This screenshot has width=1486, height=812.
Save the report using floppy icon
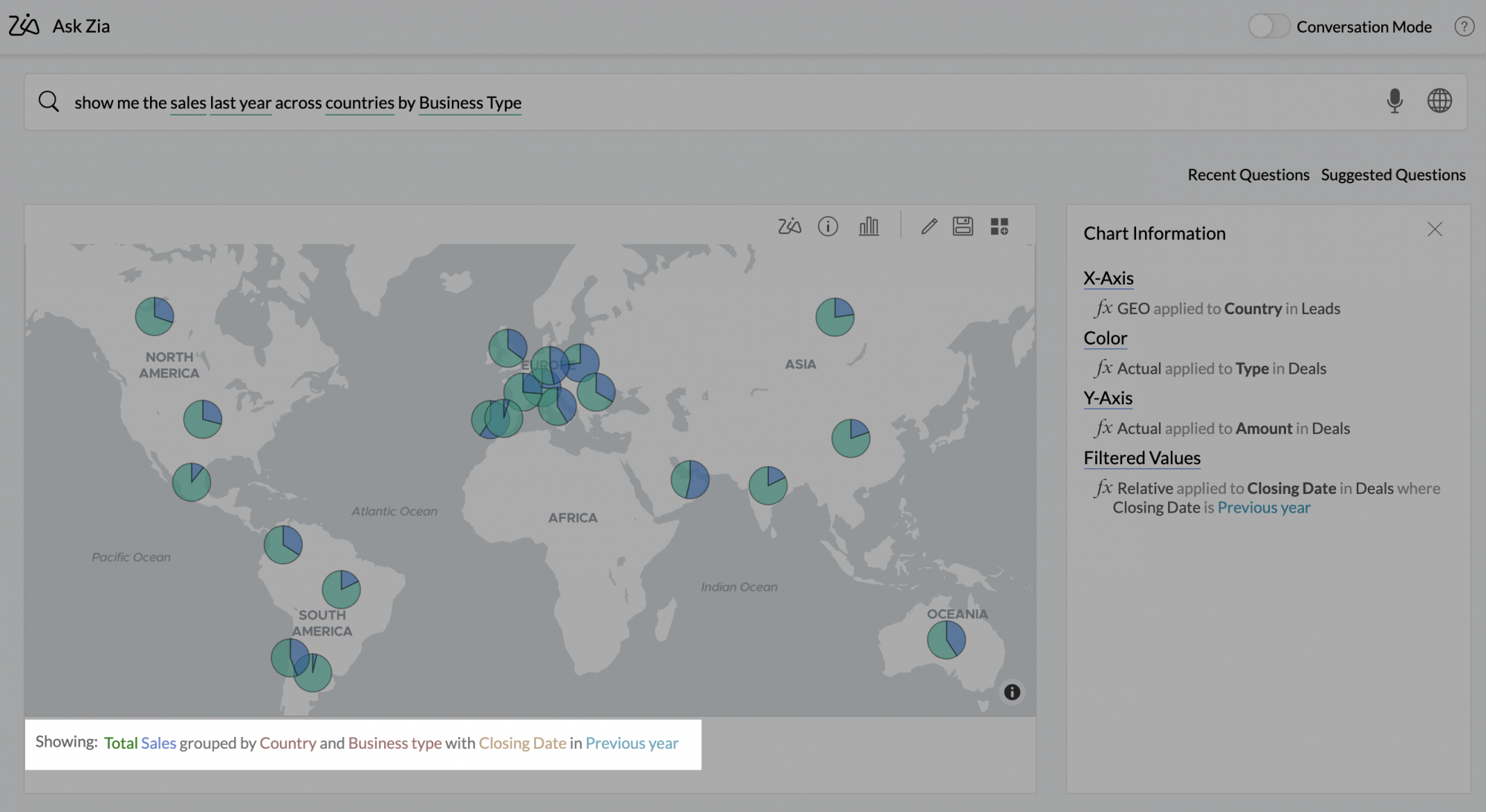963,226
